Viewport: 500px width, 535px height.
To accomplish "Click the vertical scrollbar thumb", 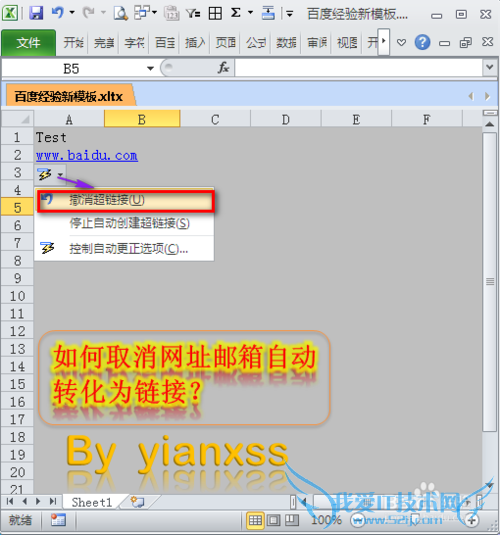I will click(490, 281).
